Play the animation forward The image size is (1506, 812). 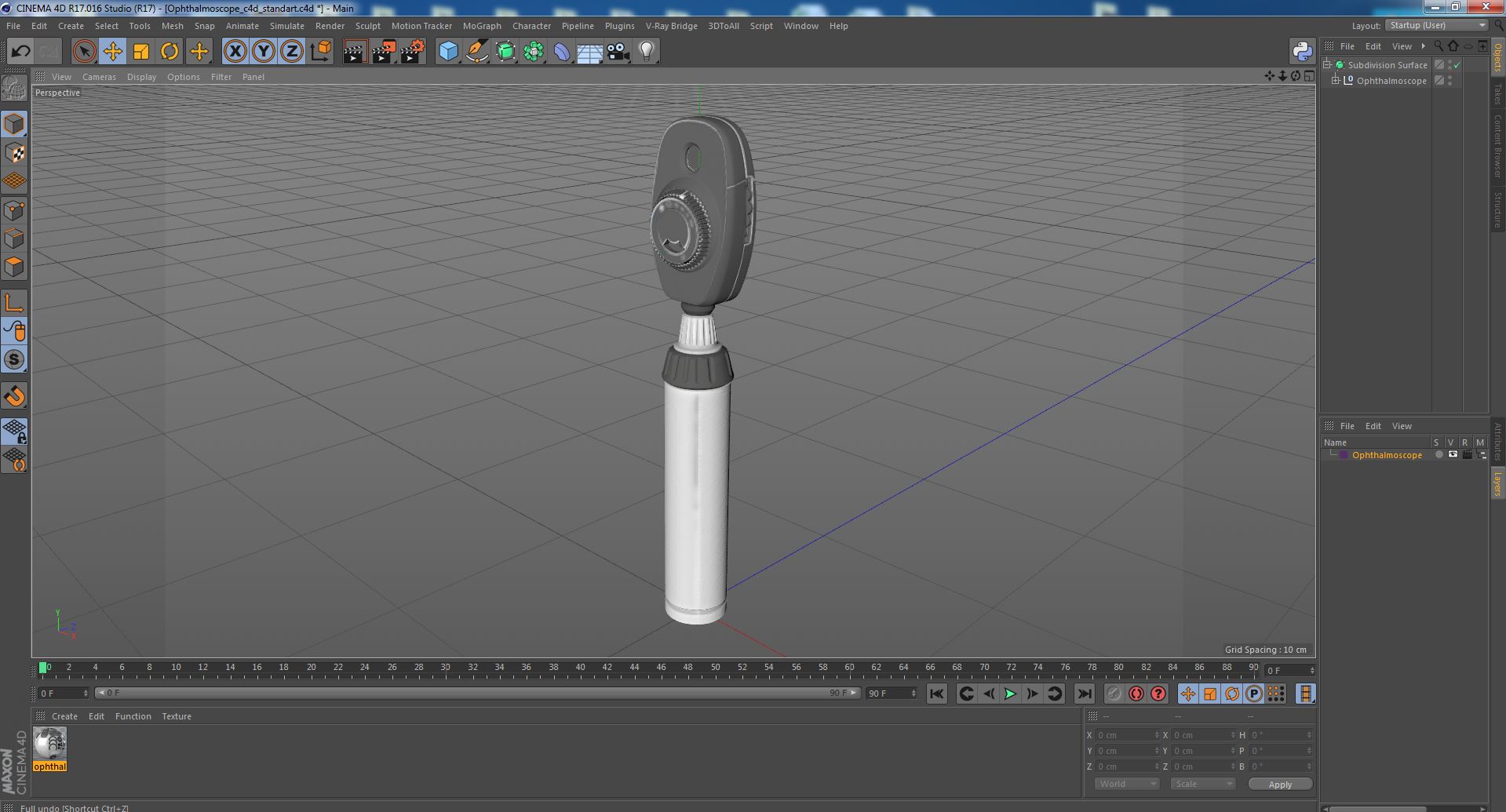[x=1010, y=694]
